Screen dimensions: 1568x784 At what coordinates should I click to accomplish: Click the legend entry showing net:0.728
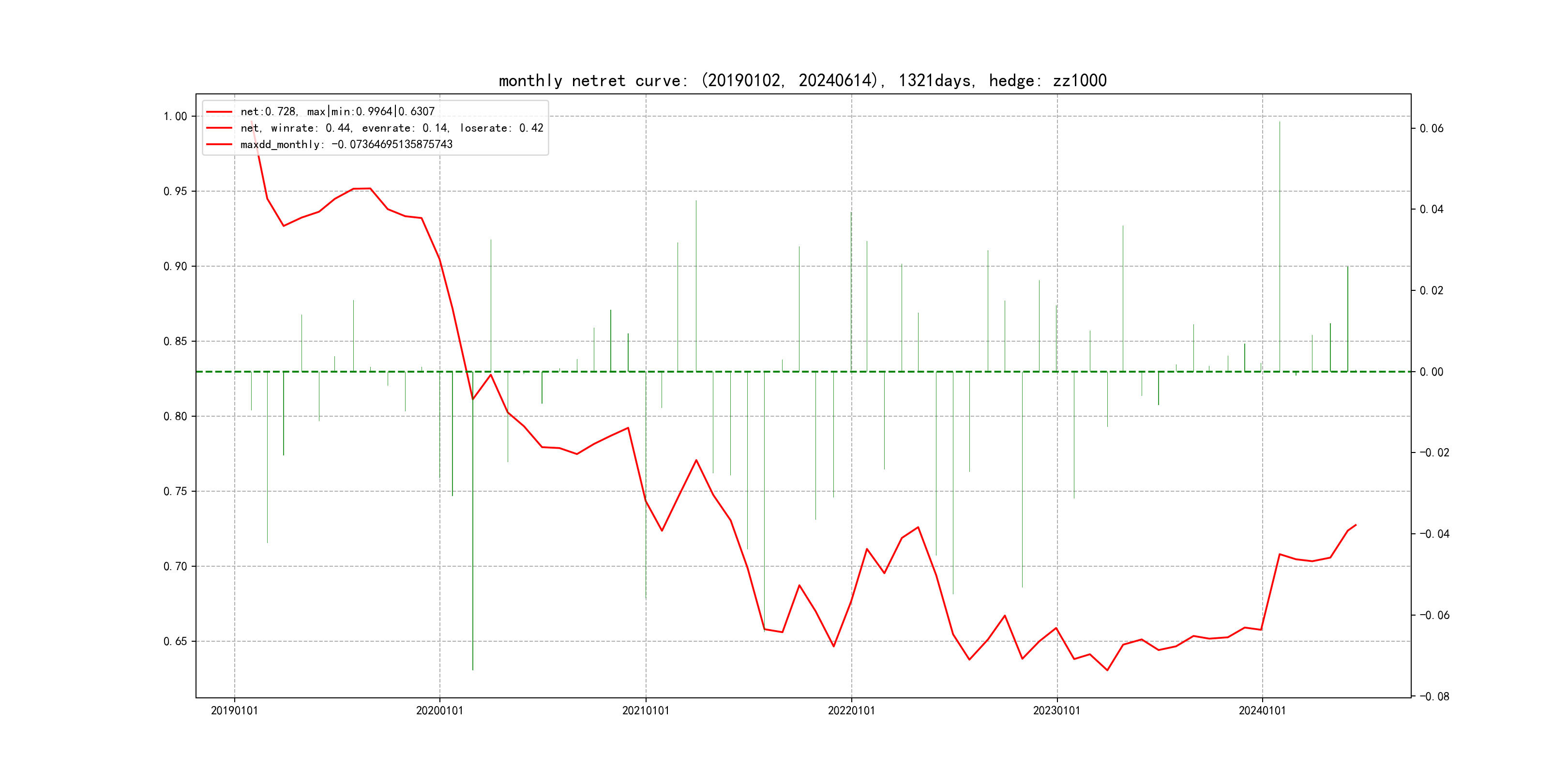pos(337,111)
